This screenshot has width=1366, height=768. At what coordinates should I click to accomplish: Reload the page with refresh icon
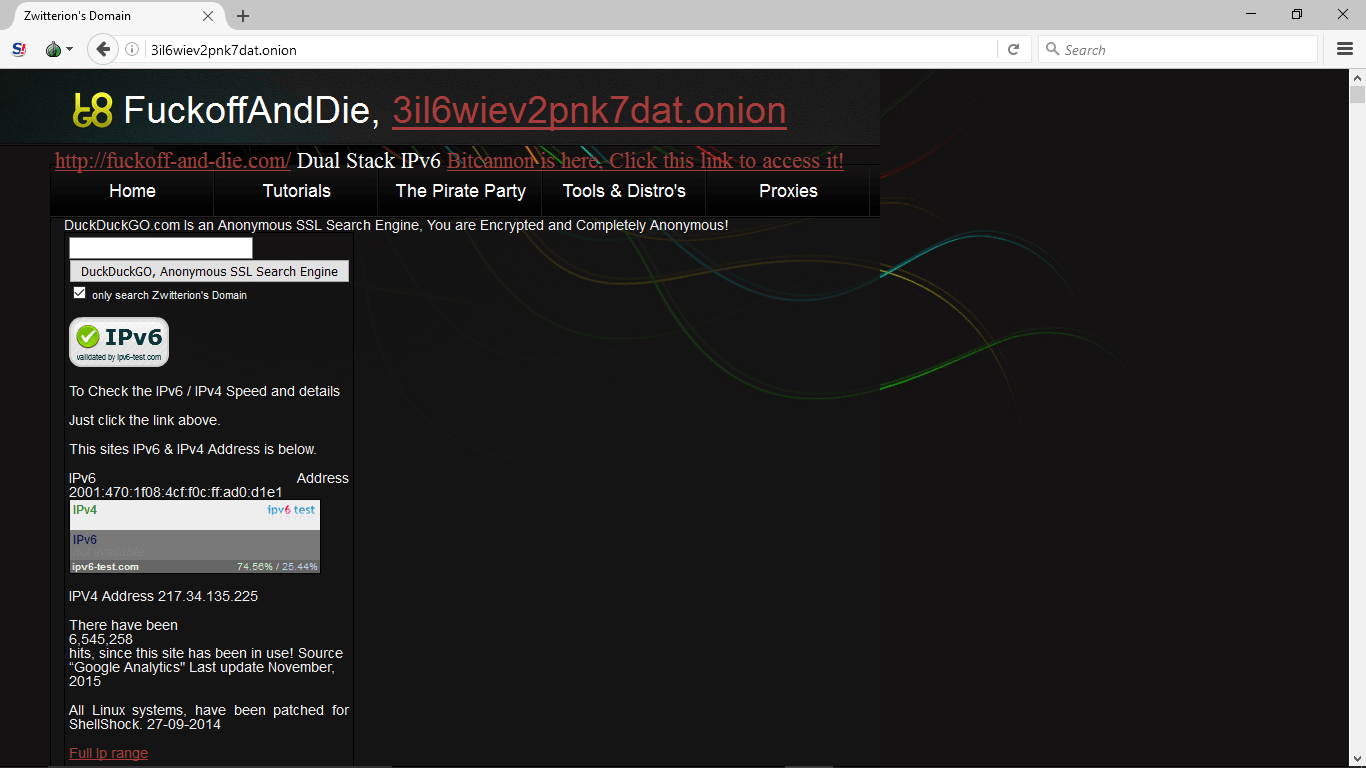(x=1013, y=49)
